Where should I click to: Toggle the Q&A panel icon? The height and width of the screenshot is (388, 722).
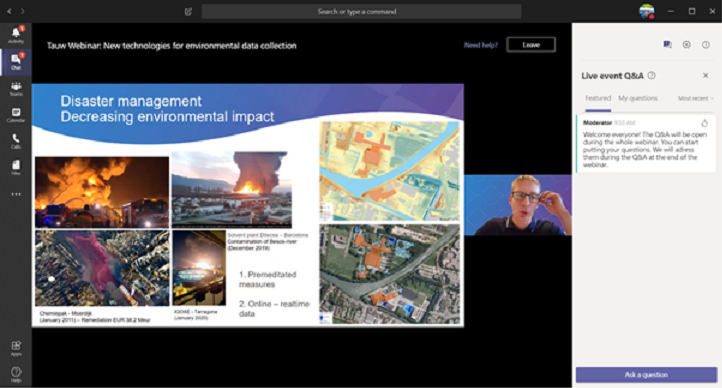point(667,45)
